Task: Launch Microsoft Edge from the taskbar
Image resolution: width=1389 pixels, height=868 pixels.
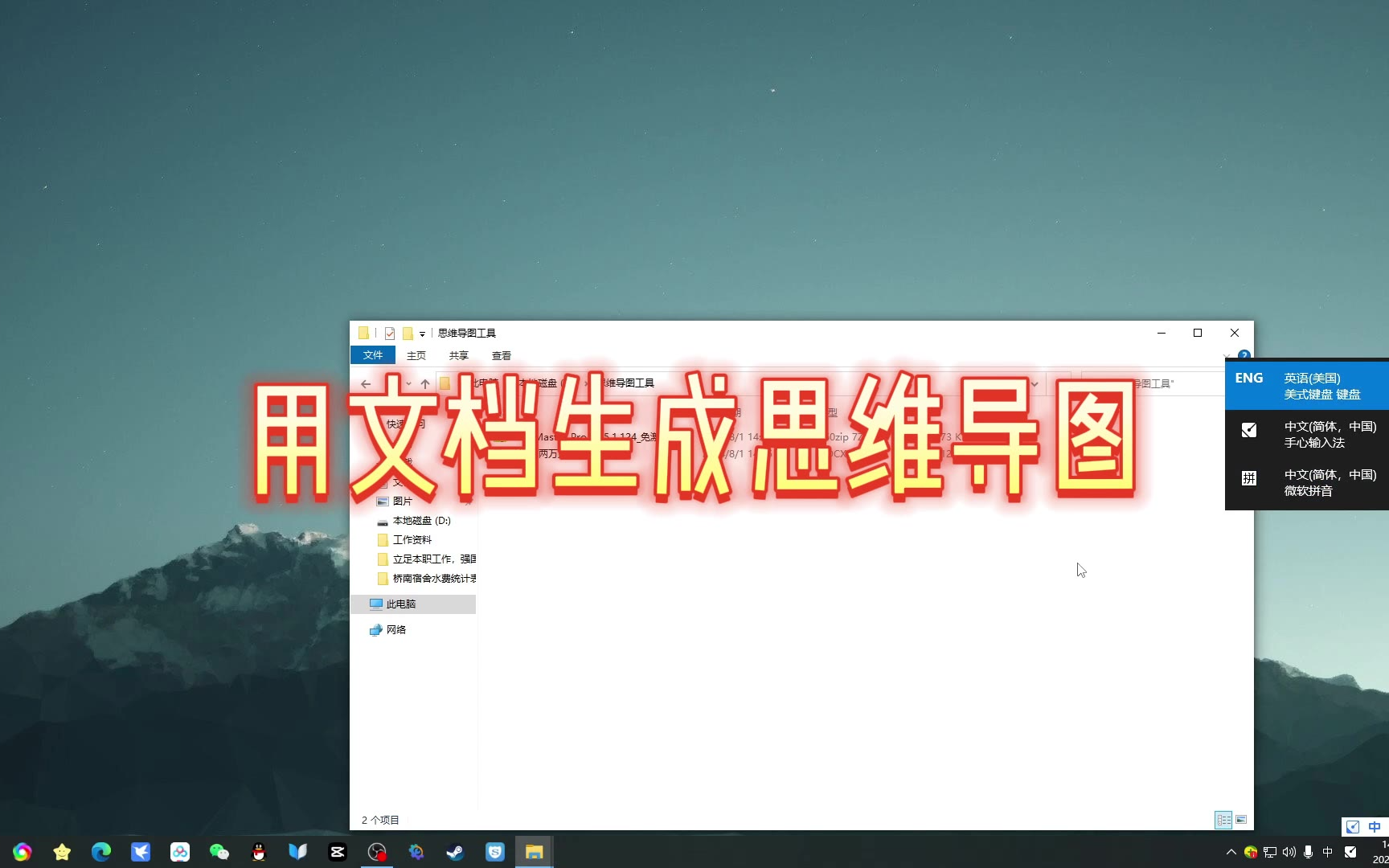Action: point(101,852)
